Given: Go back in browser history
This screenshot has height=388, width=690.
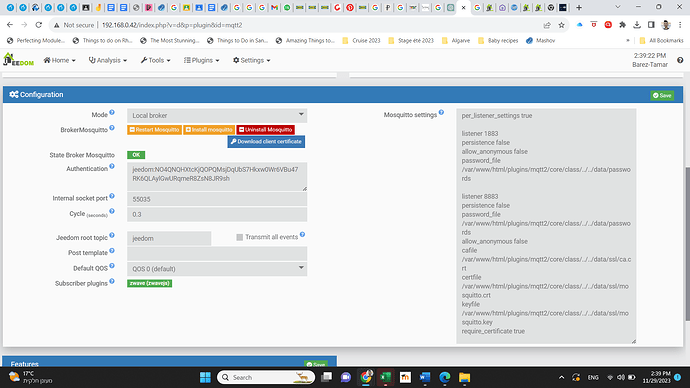Looking at the screenshot, I should tap(10, 25).
